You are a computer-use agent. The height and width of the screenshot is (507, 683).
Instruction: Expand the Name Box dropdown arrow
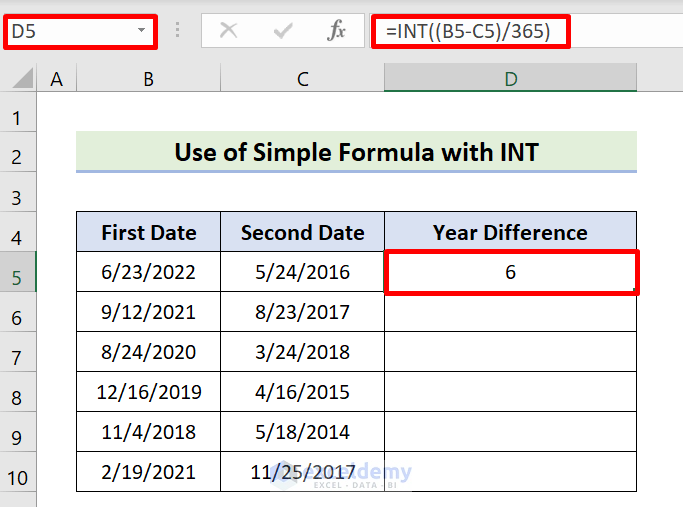pos(141,30)
